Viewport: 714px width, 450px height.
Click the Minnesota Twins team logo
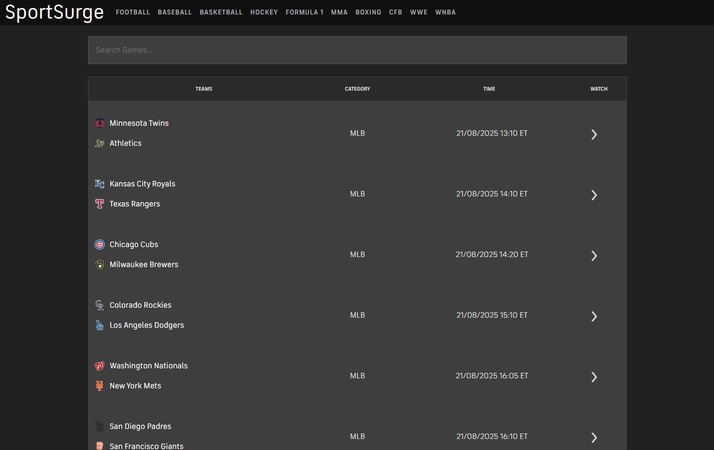tap(100, 123)
